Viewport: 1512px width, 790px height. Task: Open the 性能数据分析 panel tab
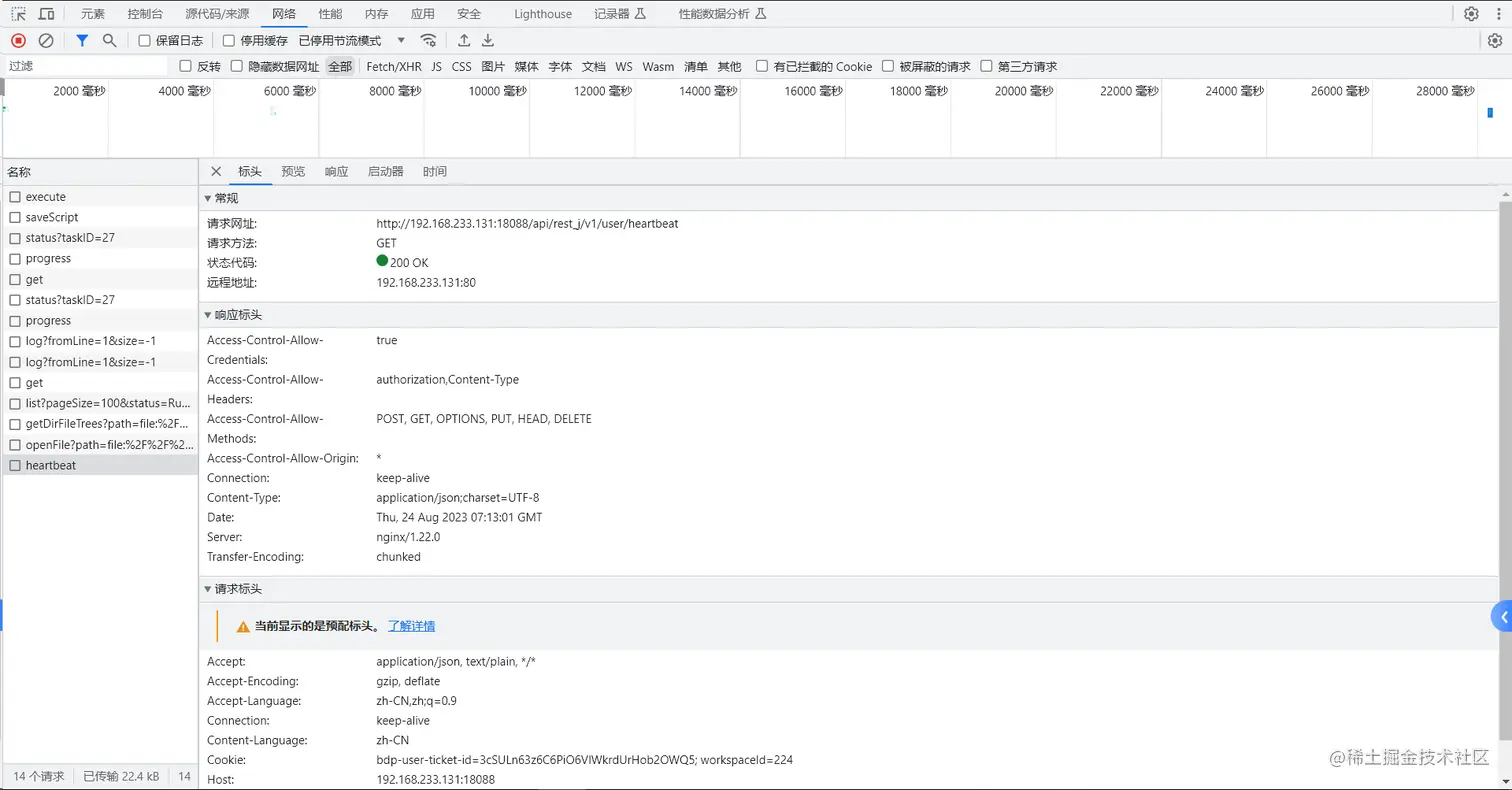click(x=722, y=14)
